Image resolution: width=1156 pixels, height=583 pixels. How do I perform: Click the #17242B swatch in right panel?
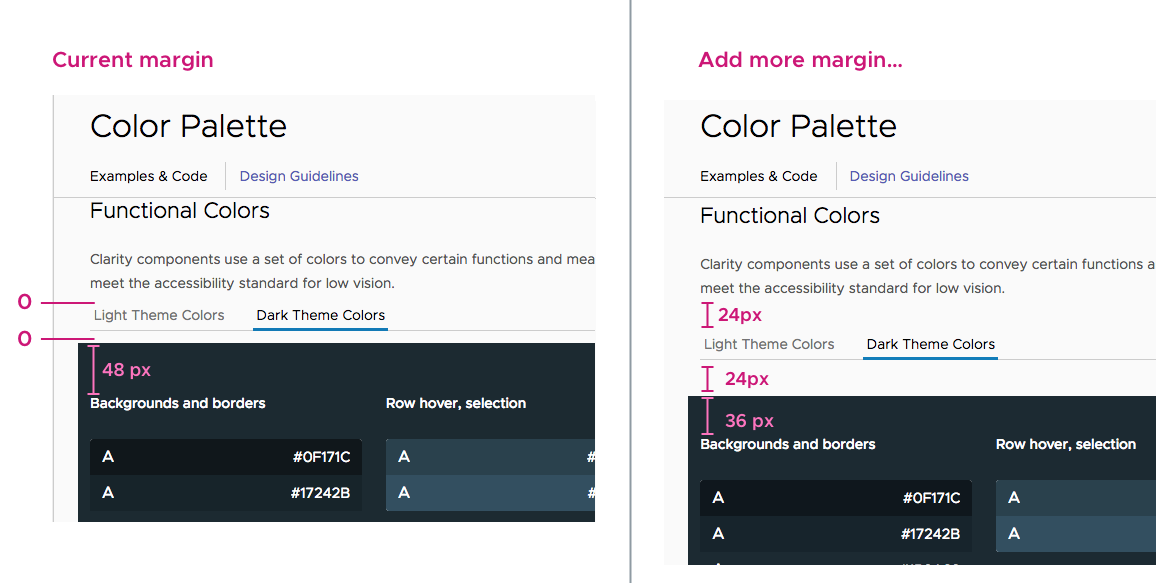click(x=835, y=534)
